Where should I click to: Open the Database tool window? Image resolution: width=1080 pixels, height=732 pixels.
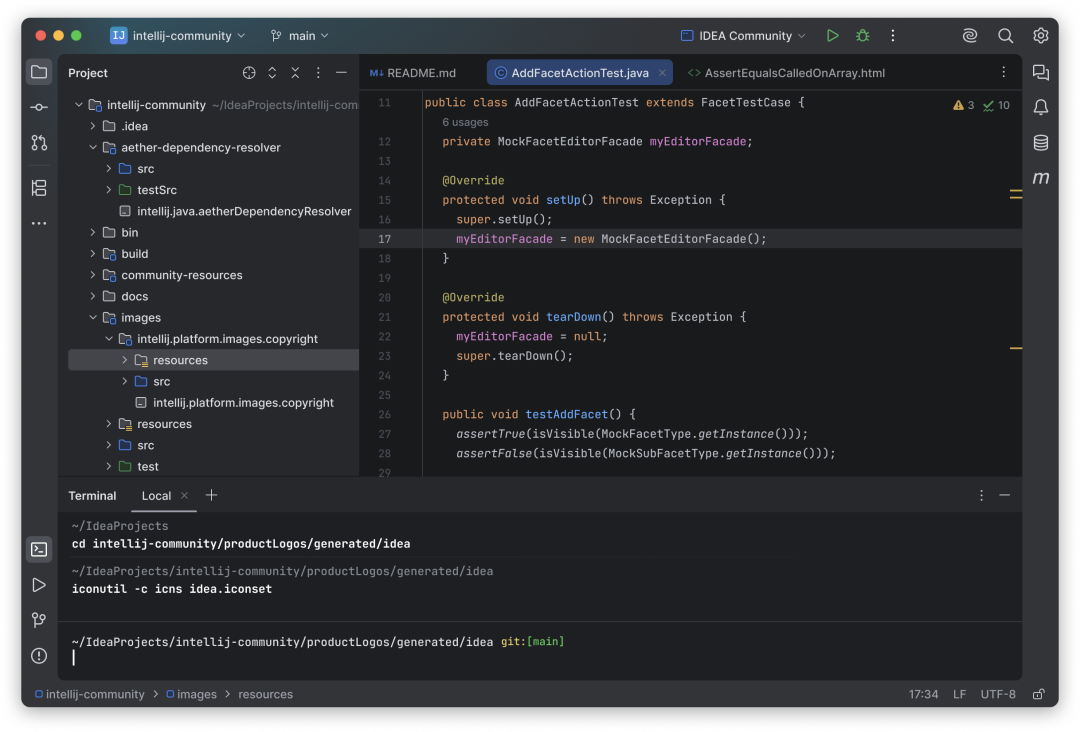click(x=1041, y=142)
